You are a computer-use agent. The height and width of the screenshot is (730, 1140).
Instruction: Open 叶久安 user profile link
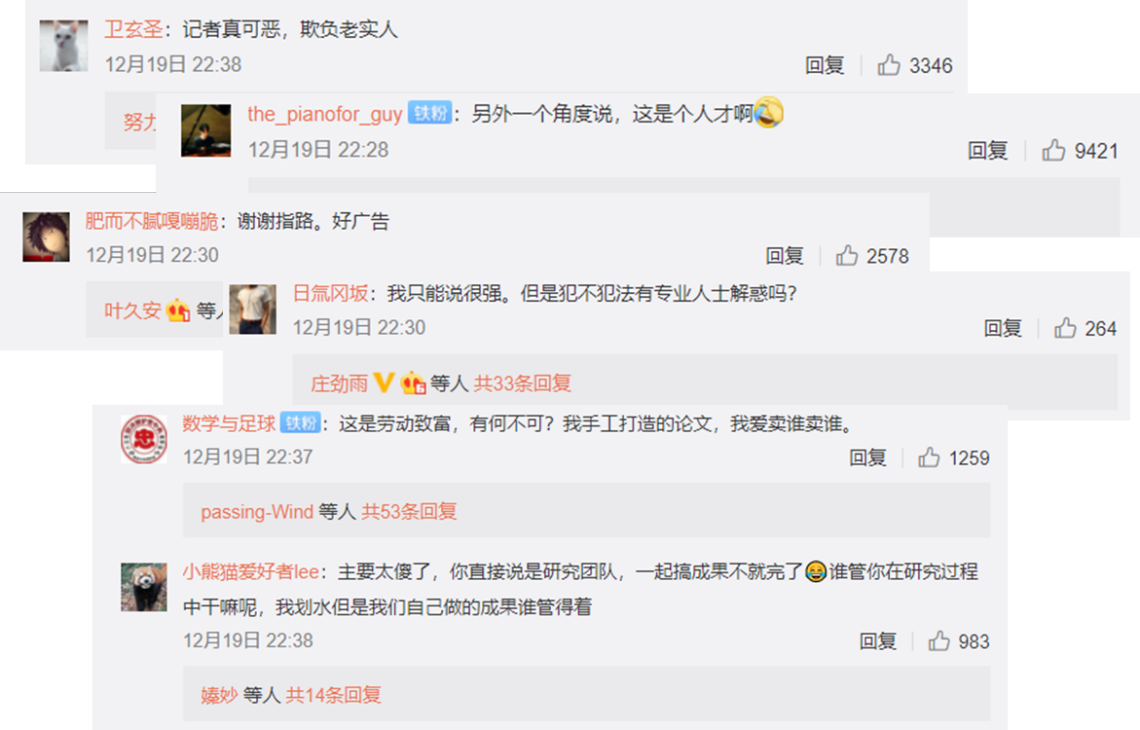click(x=132, y=310)
